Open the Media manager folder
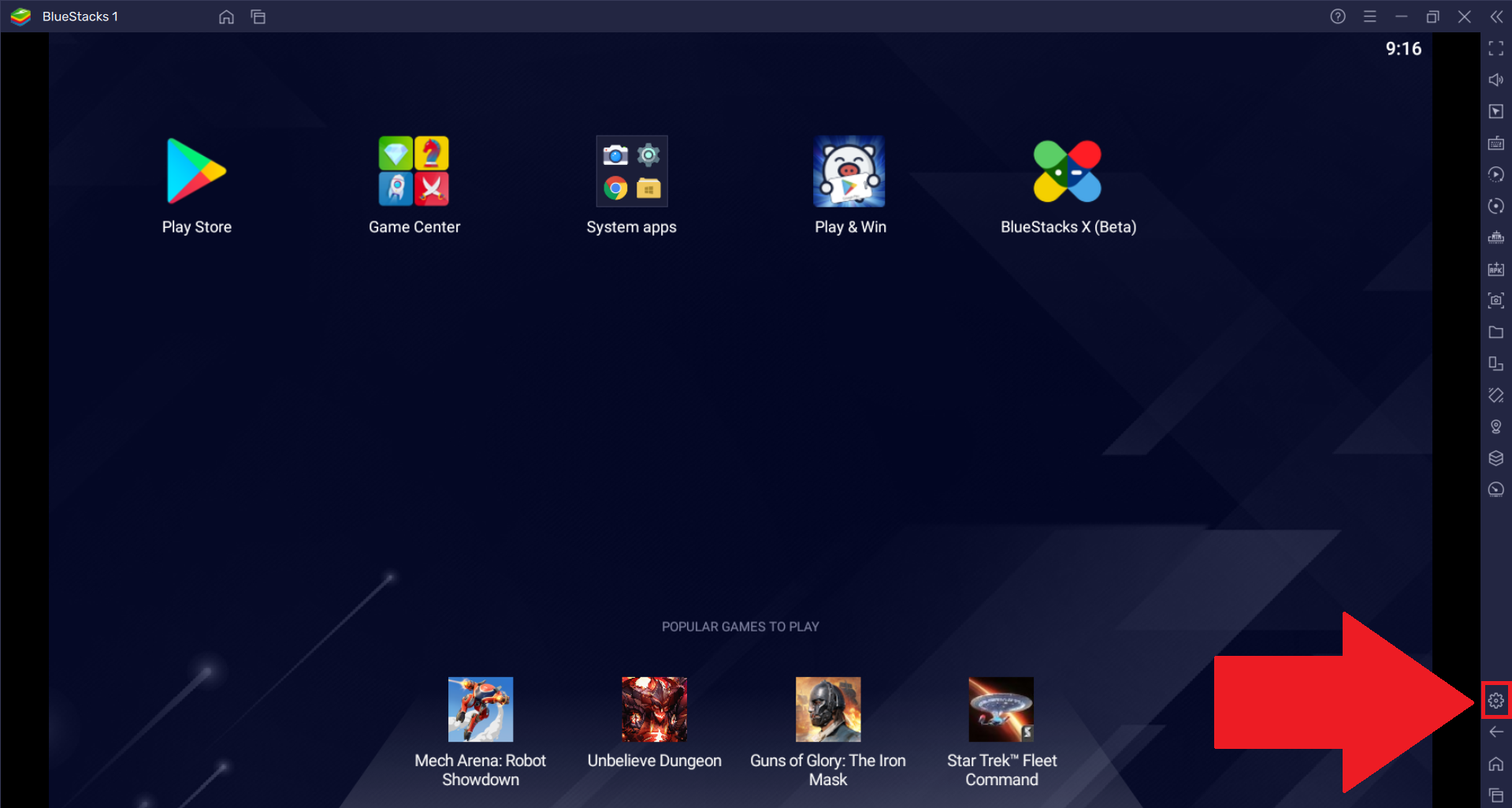Image resolution: width=1512 pixels, height=808 pixels. [1495, 332]
